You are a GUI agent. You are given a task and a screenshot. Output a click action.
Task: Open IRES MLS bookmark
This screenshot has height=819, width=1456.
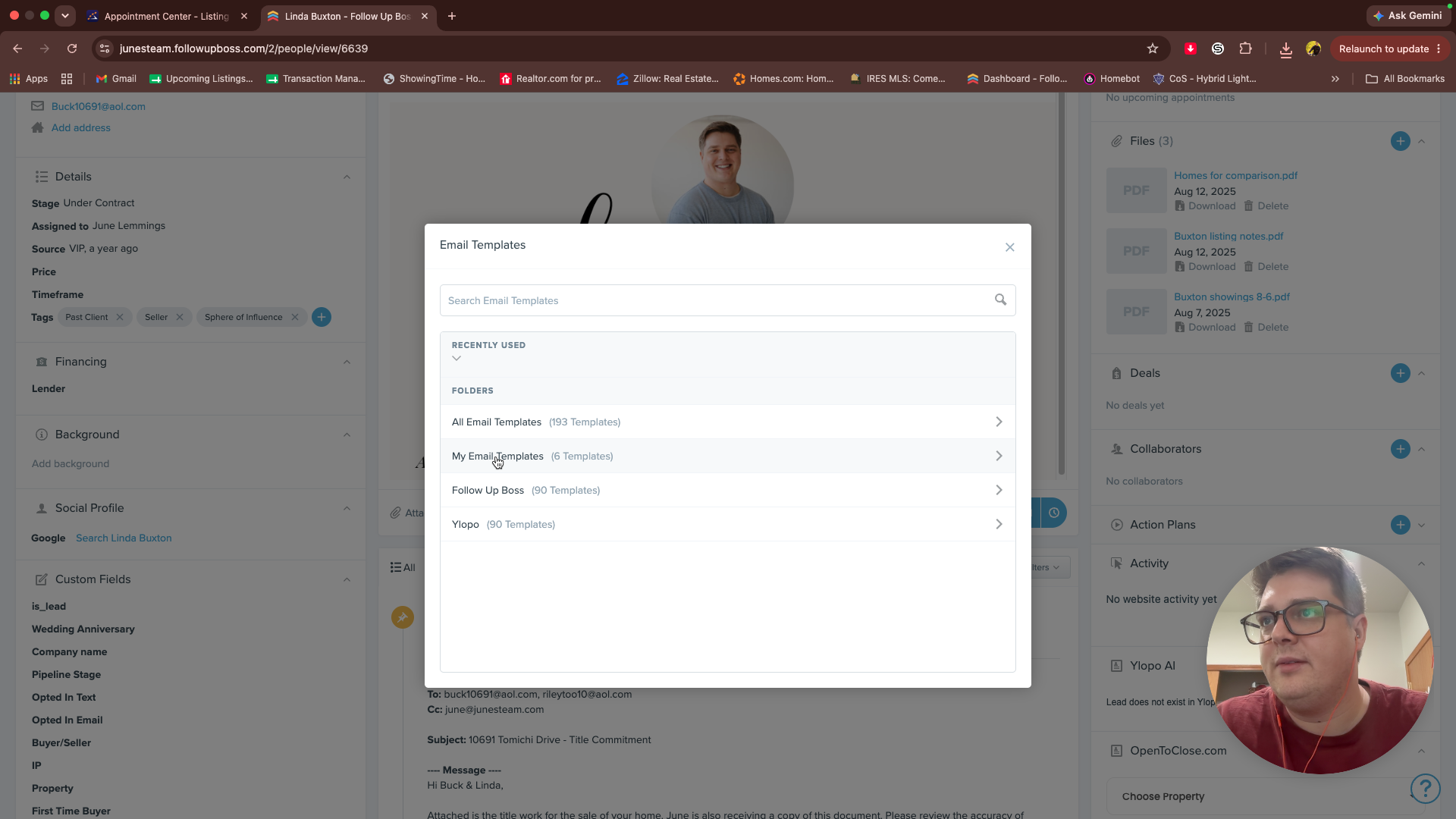[898, 79]
